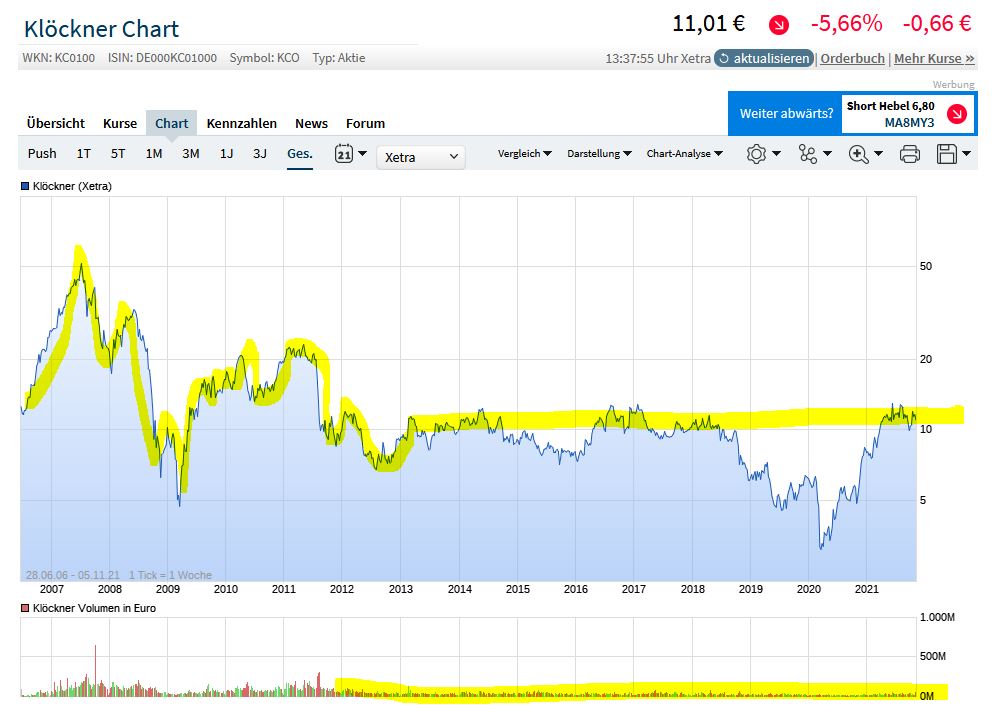
Task: Select the 3M time range
Action: tap(191, 153)
